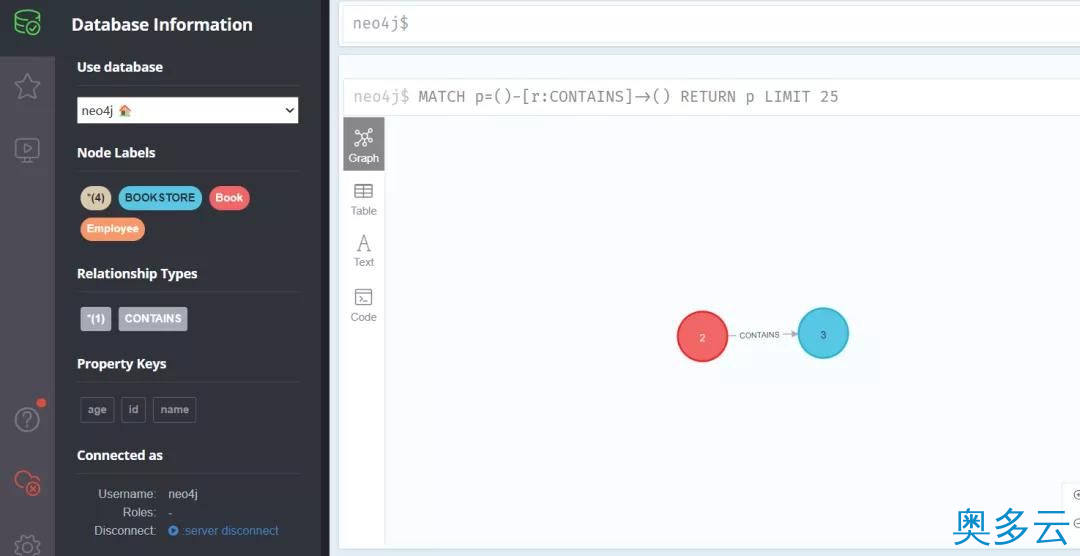The height and width of the screenshot is (556, 1080).
Task: Open the Use database dropdown
Action: pyautogui.click(x=187, y=110)
